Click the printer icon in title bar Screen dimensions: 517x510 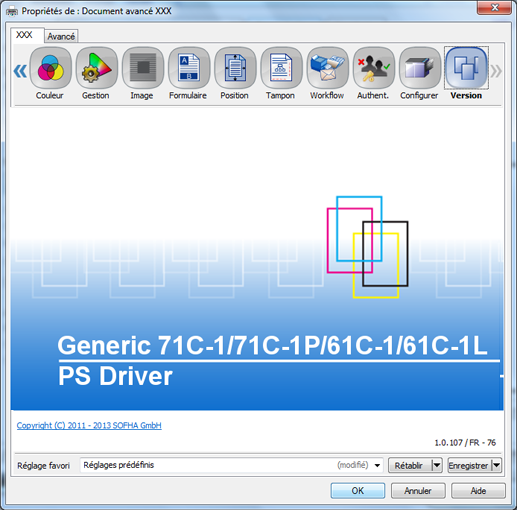tap(12, 11)
